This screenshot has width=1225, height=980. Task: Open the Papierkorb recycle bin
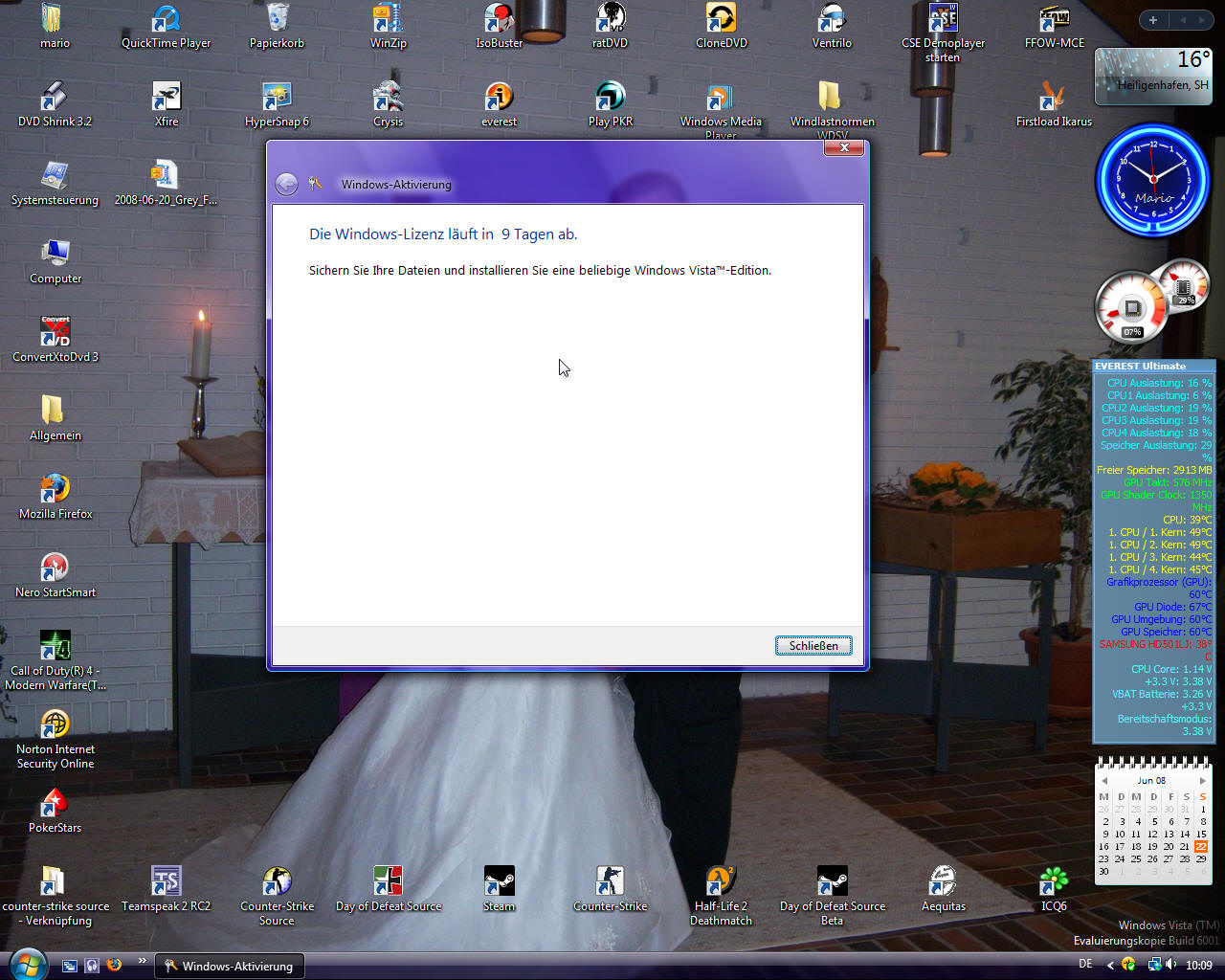(278, 26)
